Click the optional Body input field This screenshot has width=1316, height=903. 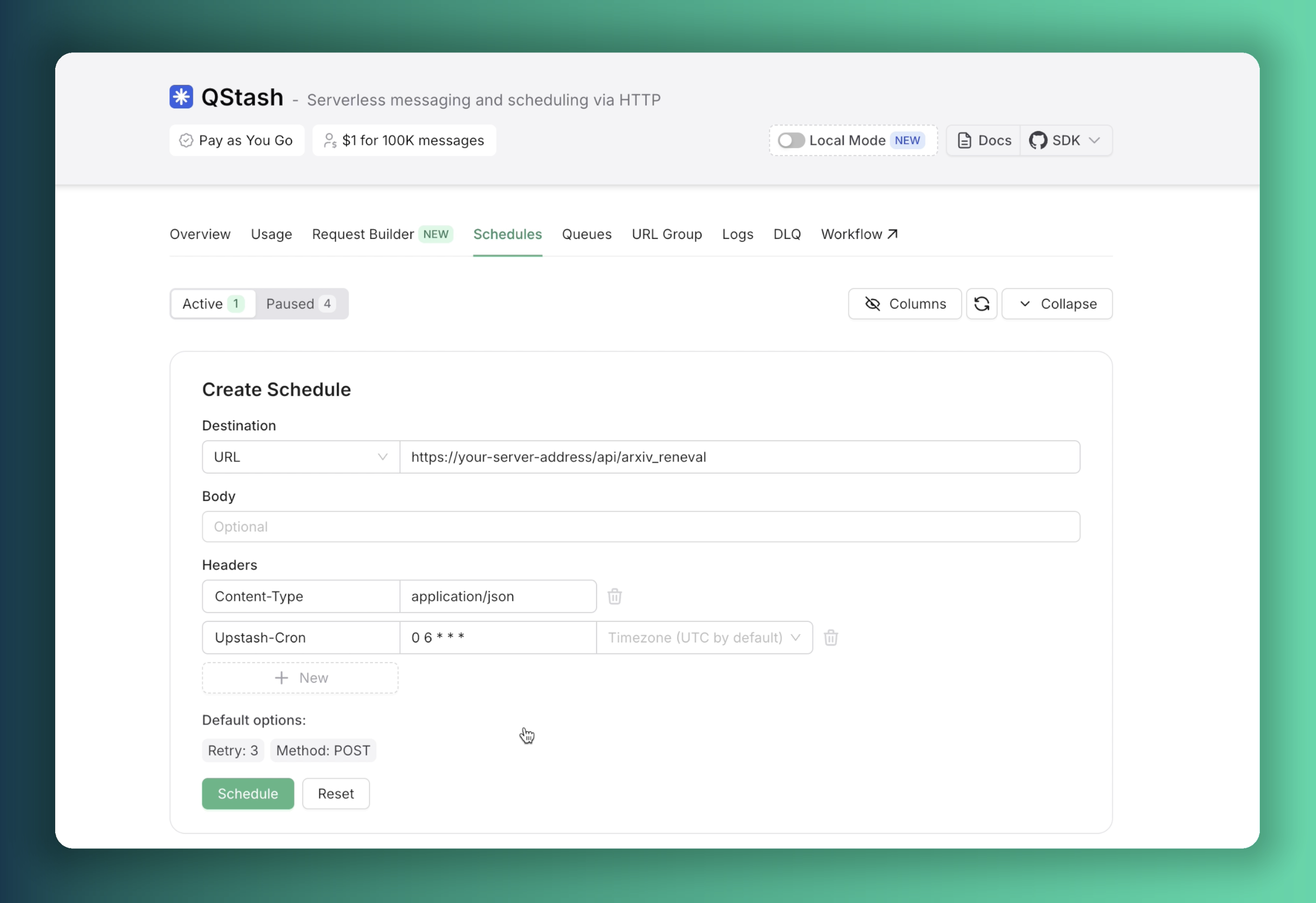tap(640, 526)
